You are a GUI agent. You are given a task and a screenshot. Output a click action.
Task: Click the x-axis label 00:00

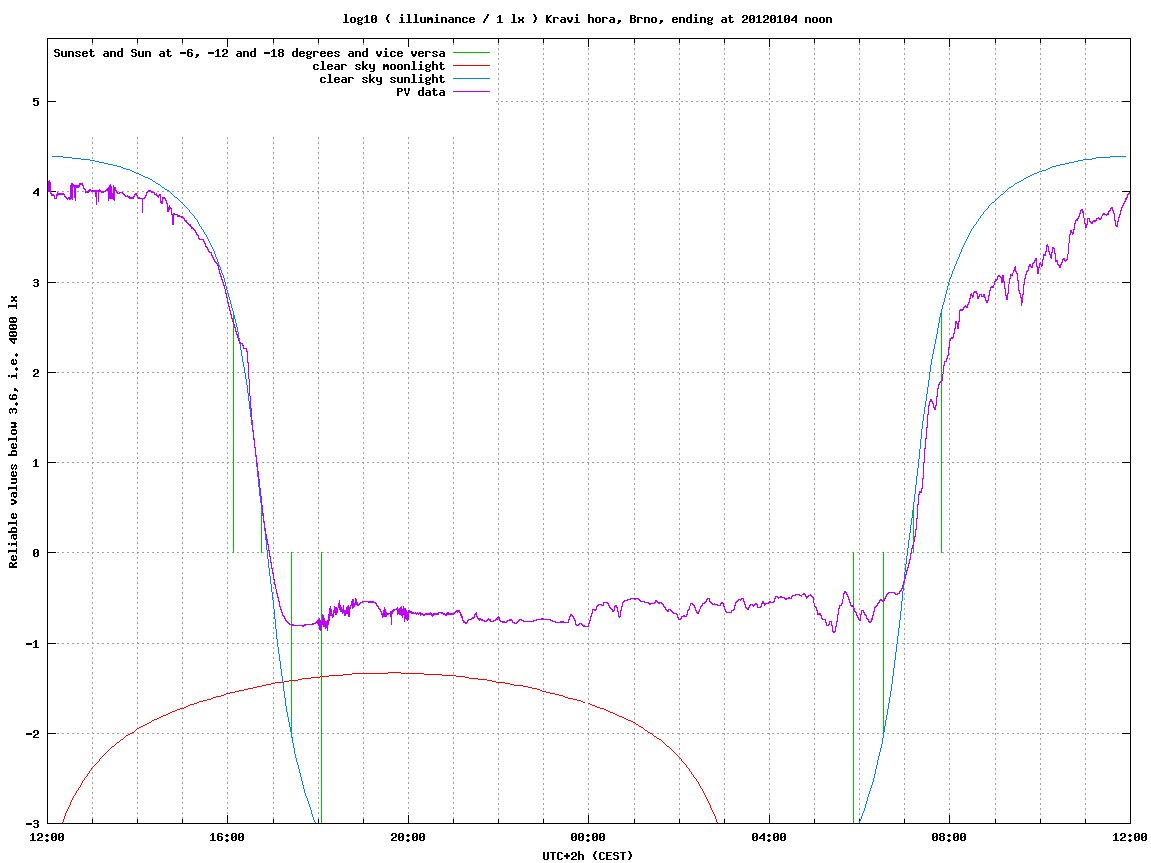click(589, 837)
